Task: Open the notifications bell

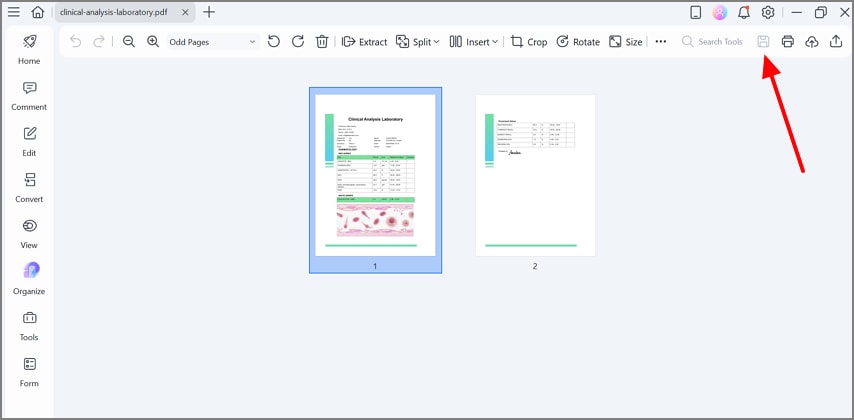Action: click(743, 13)
